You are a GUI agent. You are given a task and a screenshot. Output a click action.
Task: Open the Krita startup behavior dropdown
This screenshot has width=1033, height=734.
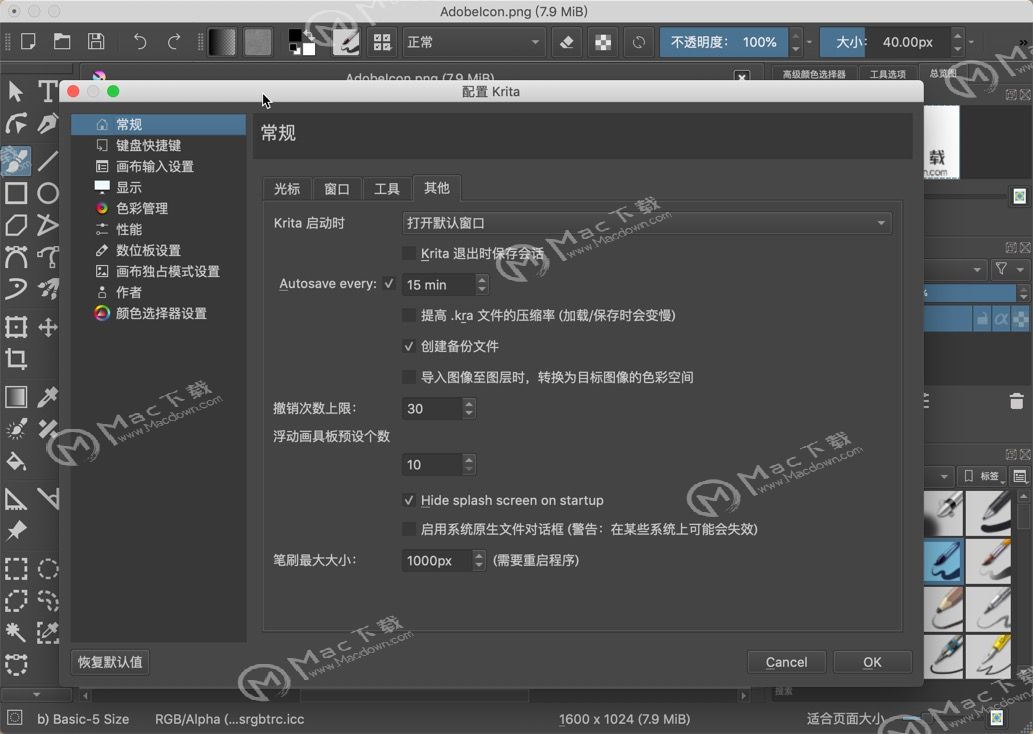tap(646, 223)
